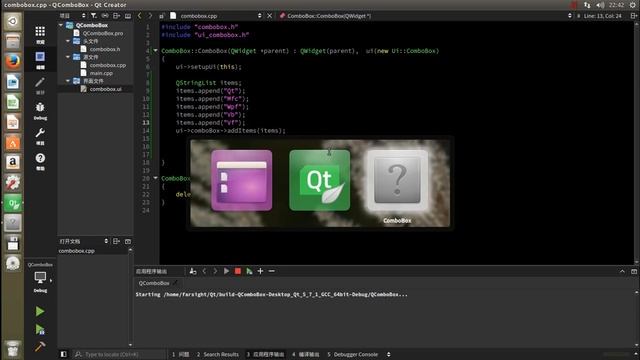640x360 pixels.
Task: Launch Firefox from the Ubuntu dock
Action: 13,61
